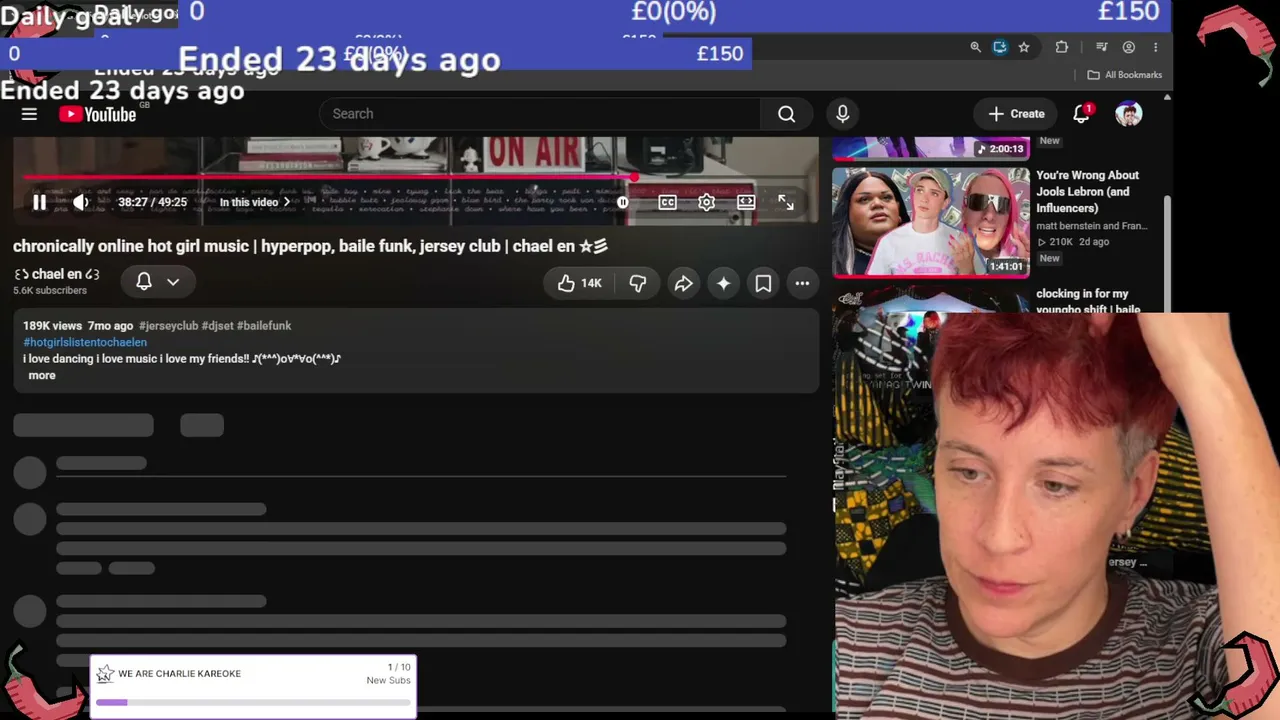Open the Chrome profile icon
The height and width of the screenshot is (720, 1280).
[1129, 47]
